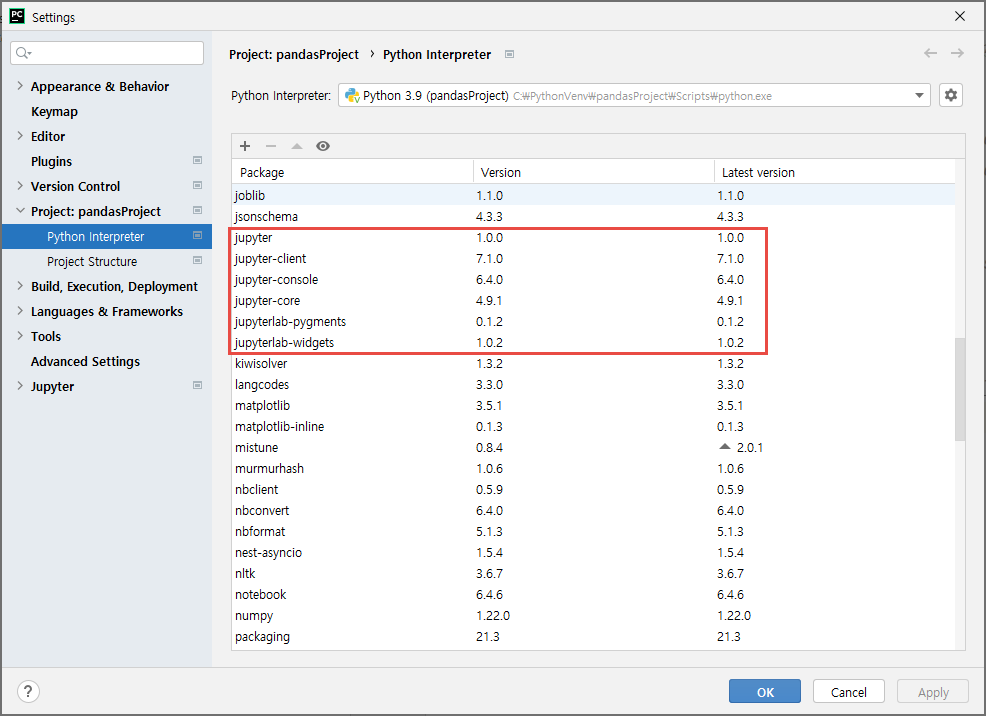Image resolution: width=986 pixels, height=716 pixels.
Task: Focus the settings search field
Action: coord(107,53)
